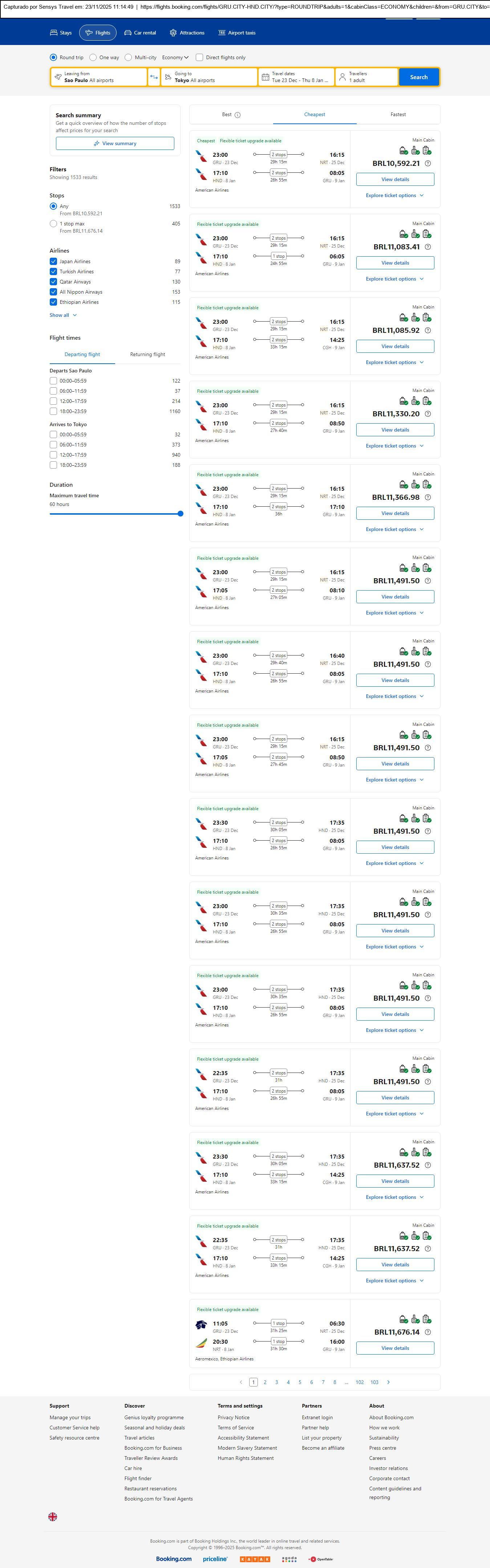Open the Economy cabin class dropdown
Image resolution: width=490 pixels, height=1568 pixels.
[175, 58]
